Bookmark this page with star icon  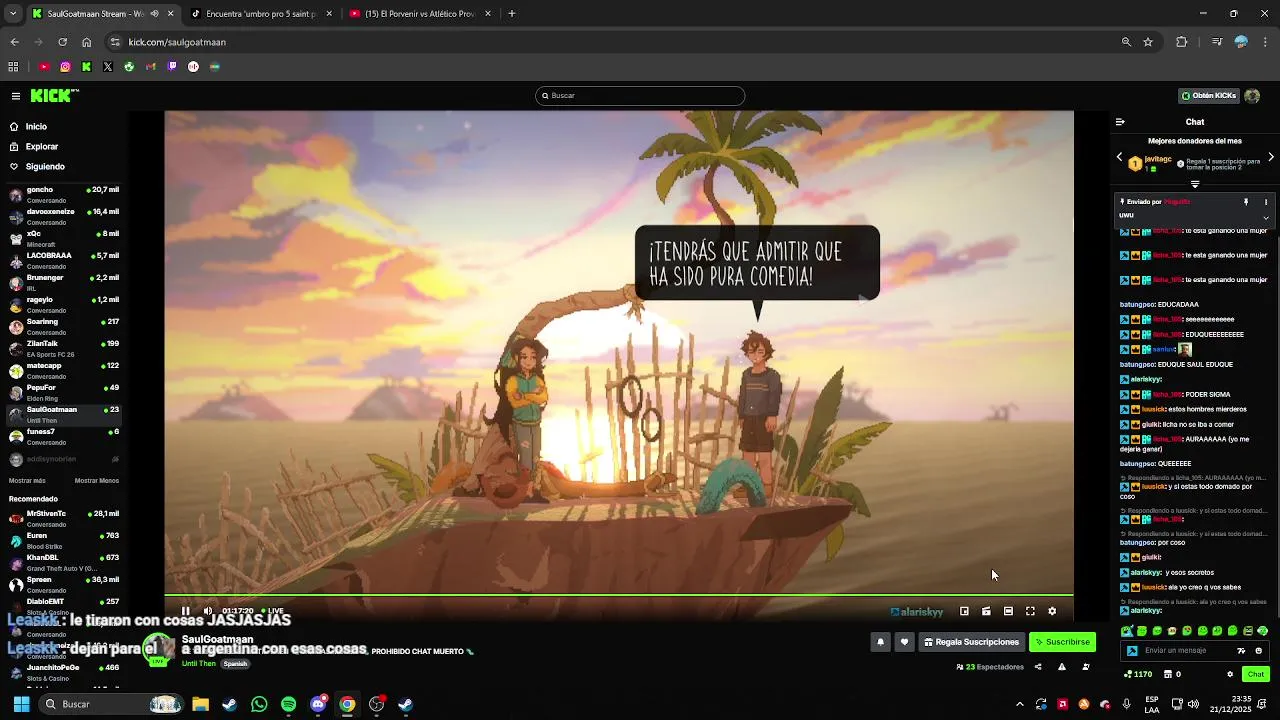[1148, 42]
